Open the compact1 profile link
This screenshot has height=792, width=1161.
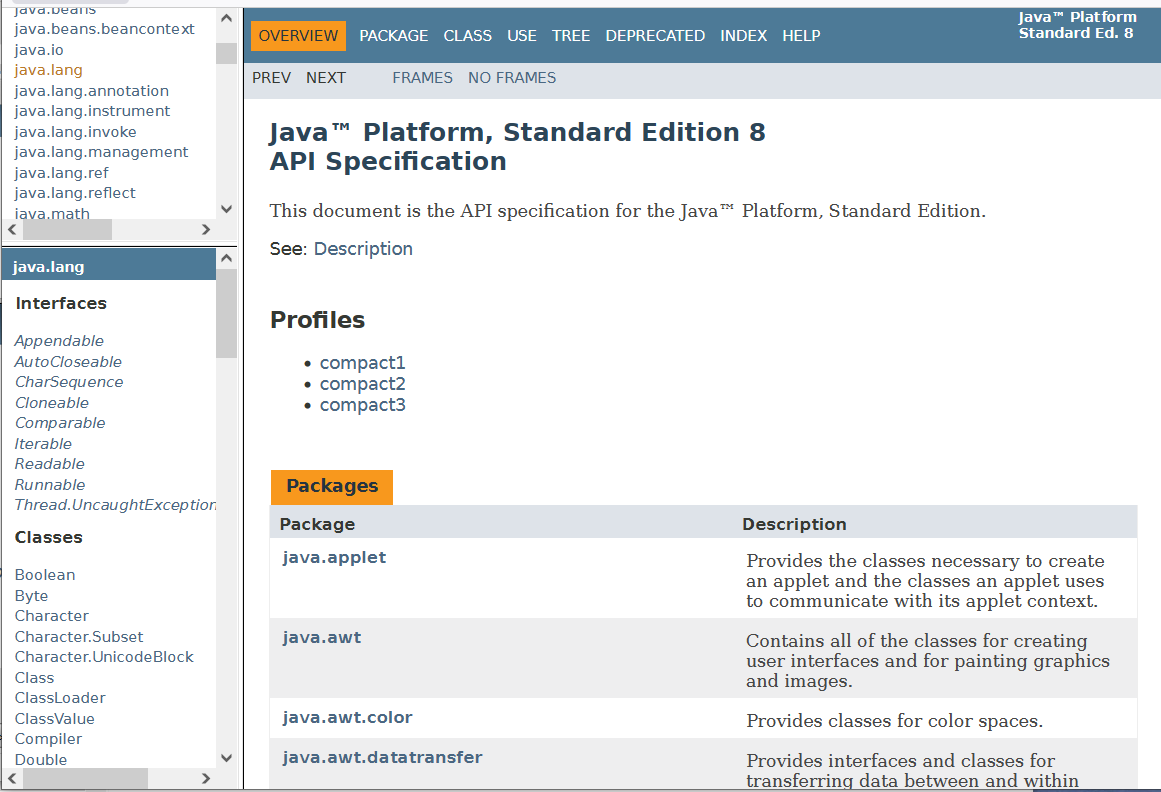click(362, 362)
